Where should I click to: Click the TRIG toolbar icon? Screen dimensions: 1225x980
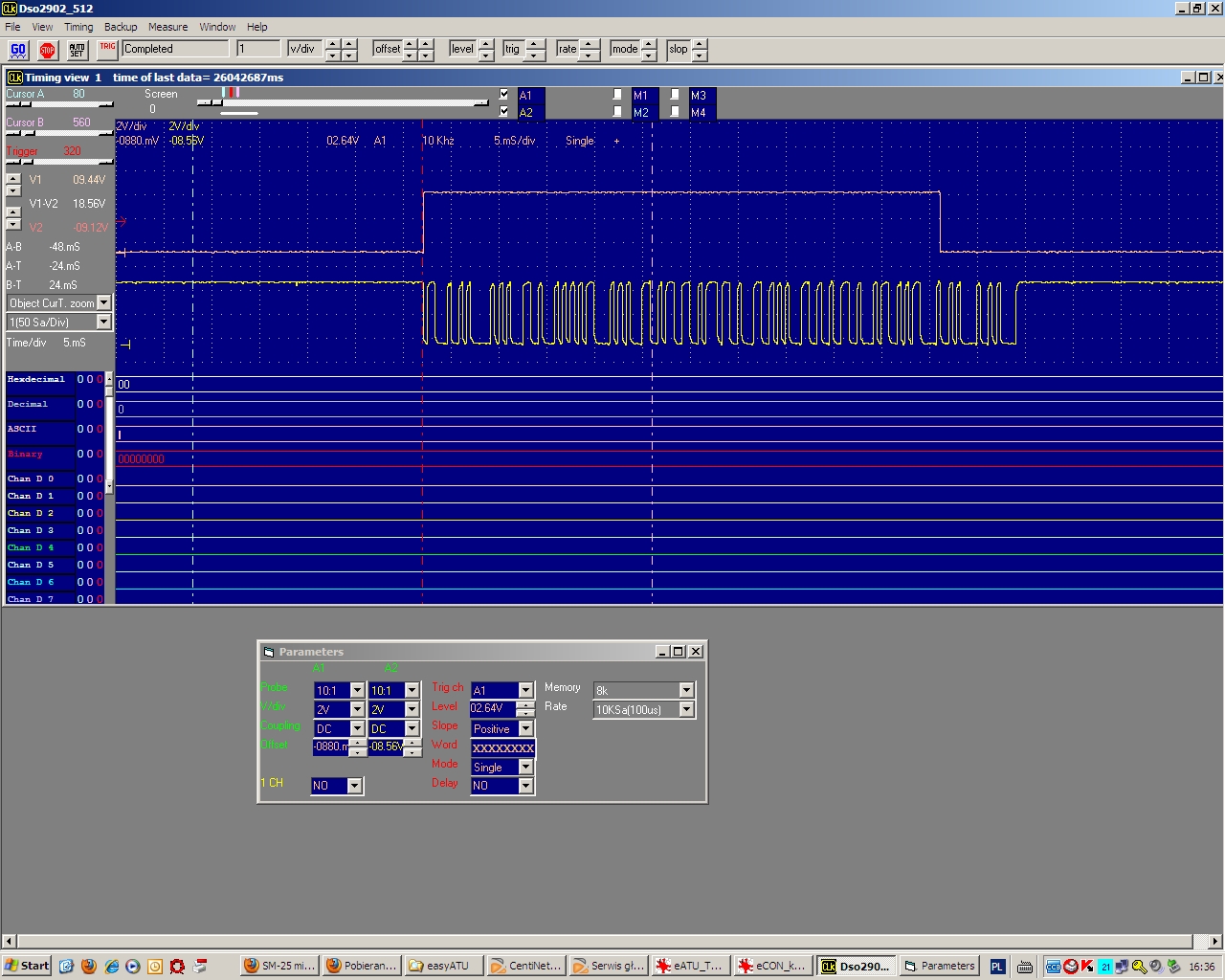coord(107,49)
